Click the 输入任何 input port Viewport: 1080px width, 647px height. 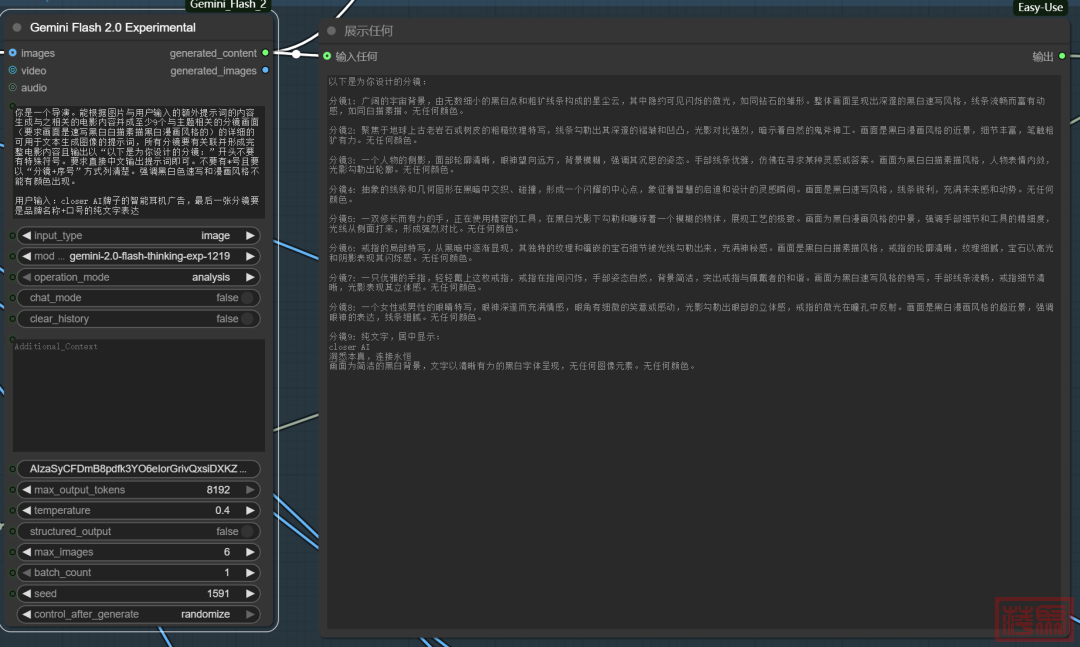coord(327,56)
